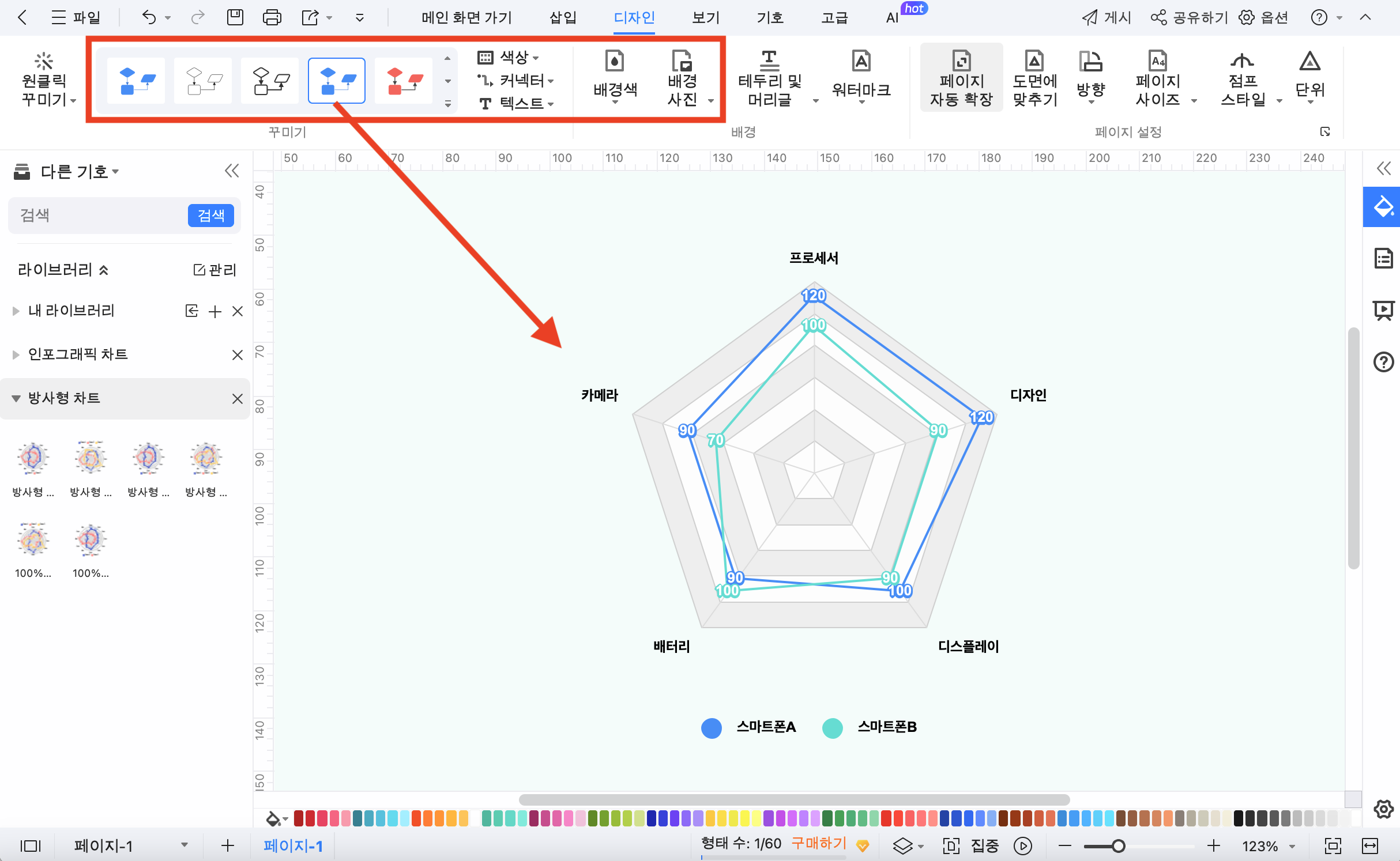Screen dimensions: 1400x861
Task: Select the light-outline second theme style thumbnail
Action: [x=203, y=80]
